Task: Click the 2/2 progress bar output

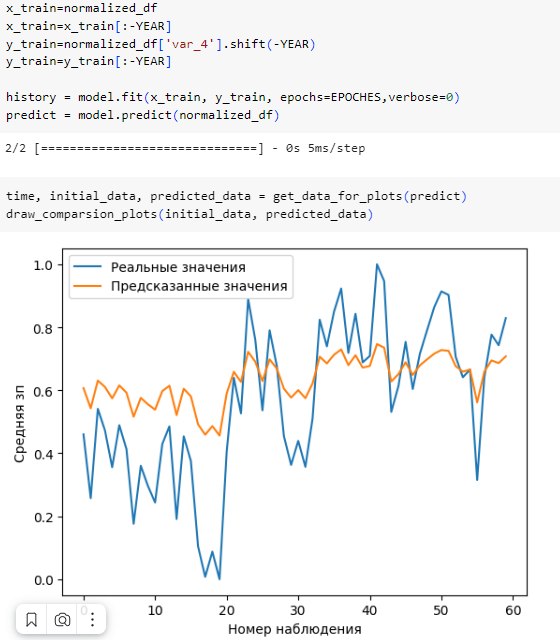Action: coord(185,148)
